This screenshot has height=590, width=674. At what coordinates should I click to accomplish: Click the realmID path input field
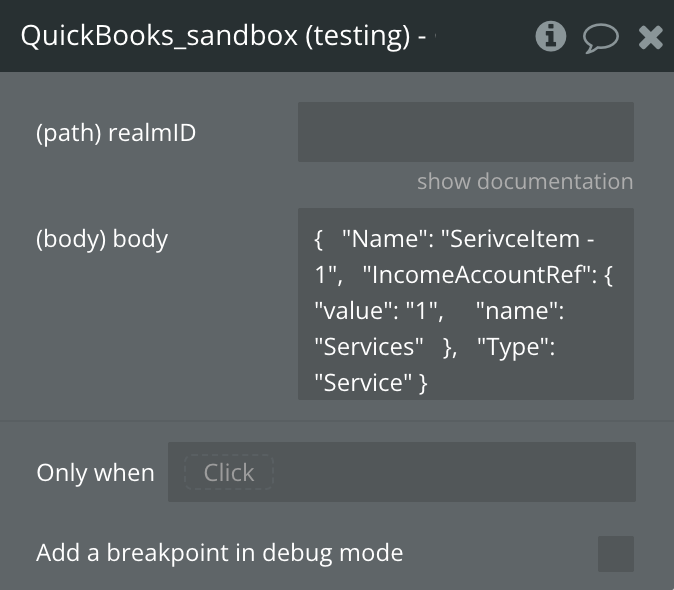coord(465,132)
